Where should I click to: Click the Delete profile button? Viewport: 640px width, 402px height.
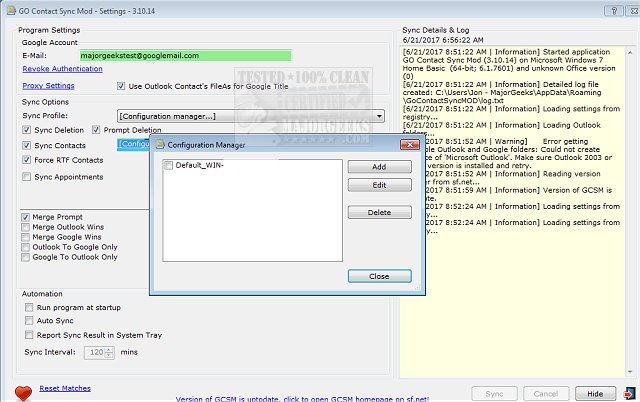point(379,212)
